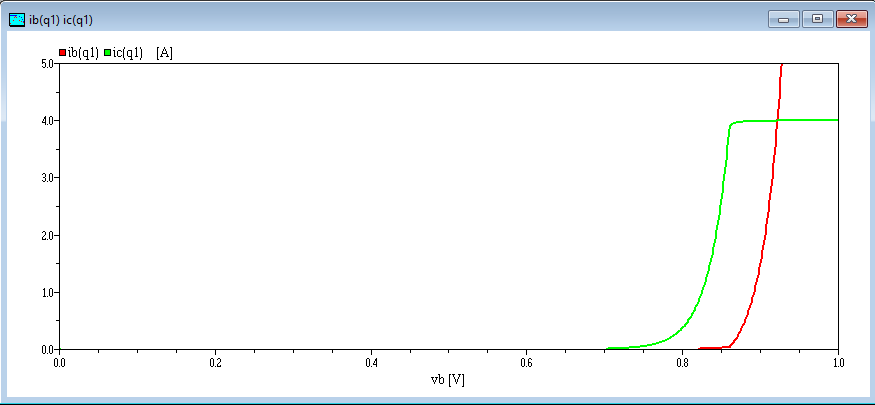
Task: Click the 5.0 y-axis tick label
Action: point(45,64)
